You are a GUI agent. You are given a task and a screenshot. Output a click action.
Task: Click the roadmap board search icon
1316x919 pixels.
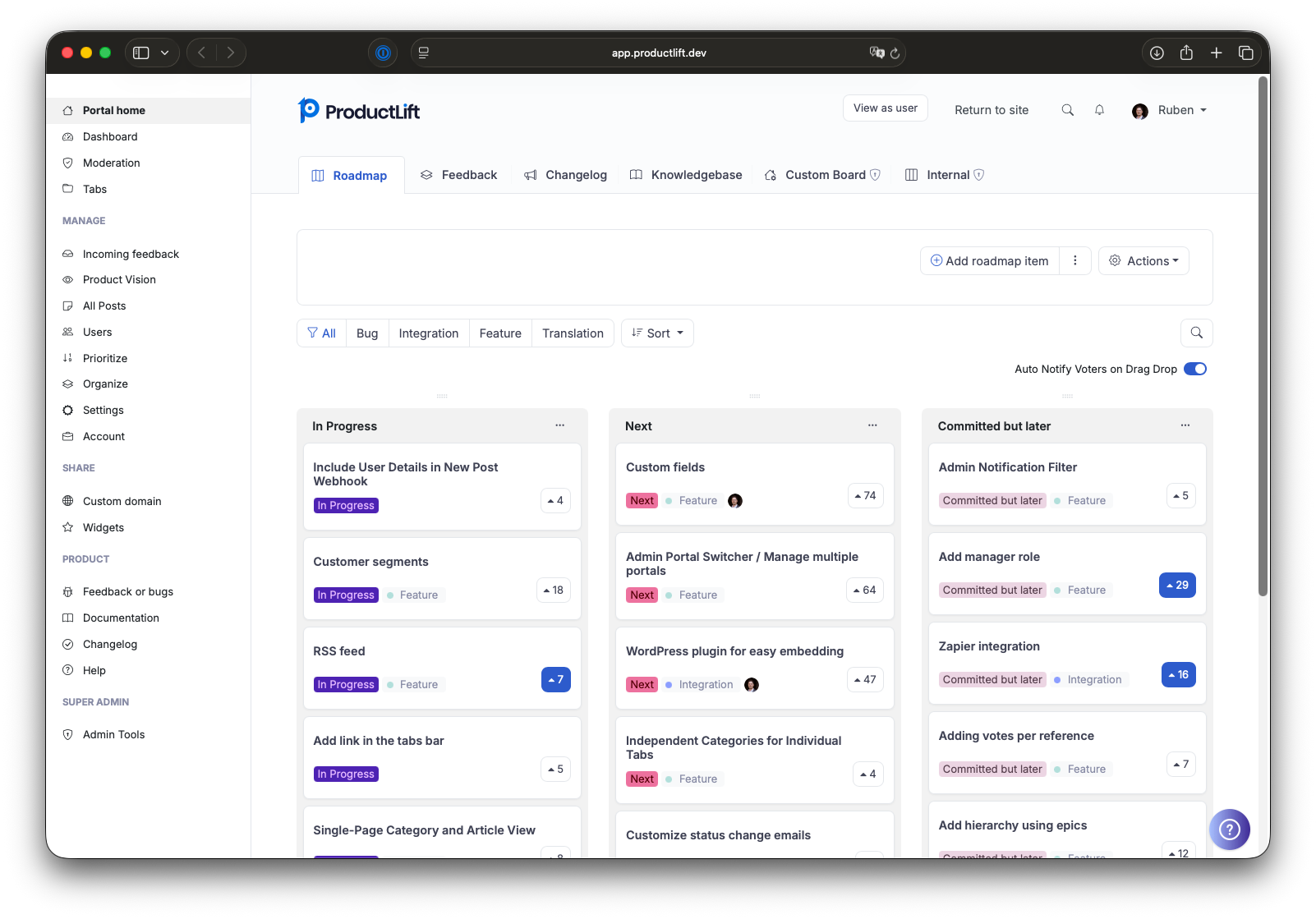pyautogui.click(x=1196, y=333)
